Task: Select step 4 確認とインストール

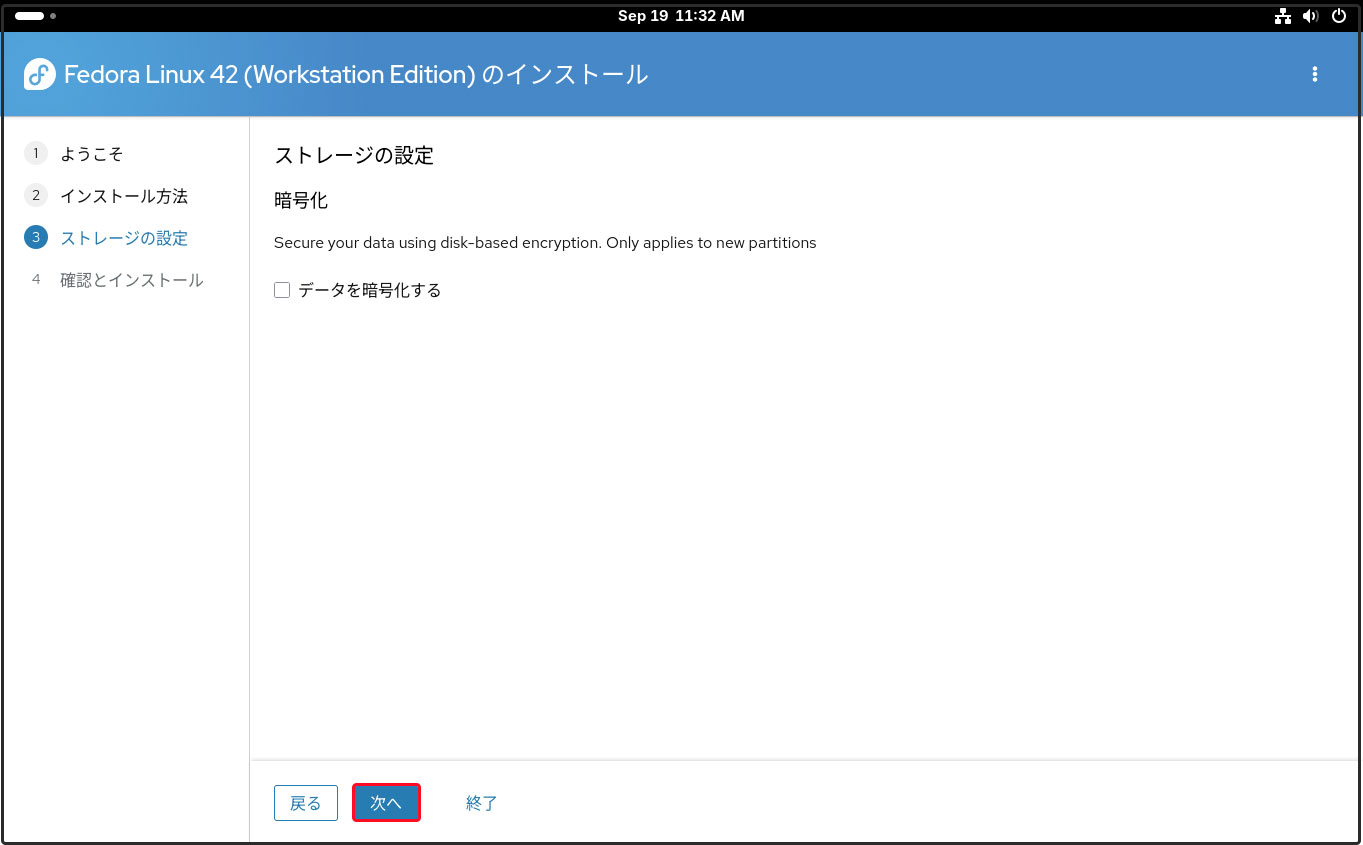Action: 132,280
